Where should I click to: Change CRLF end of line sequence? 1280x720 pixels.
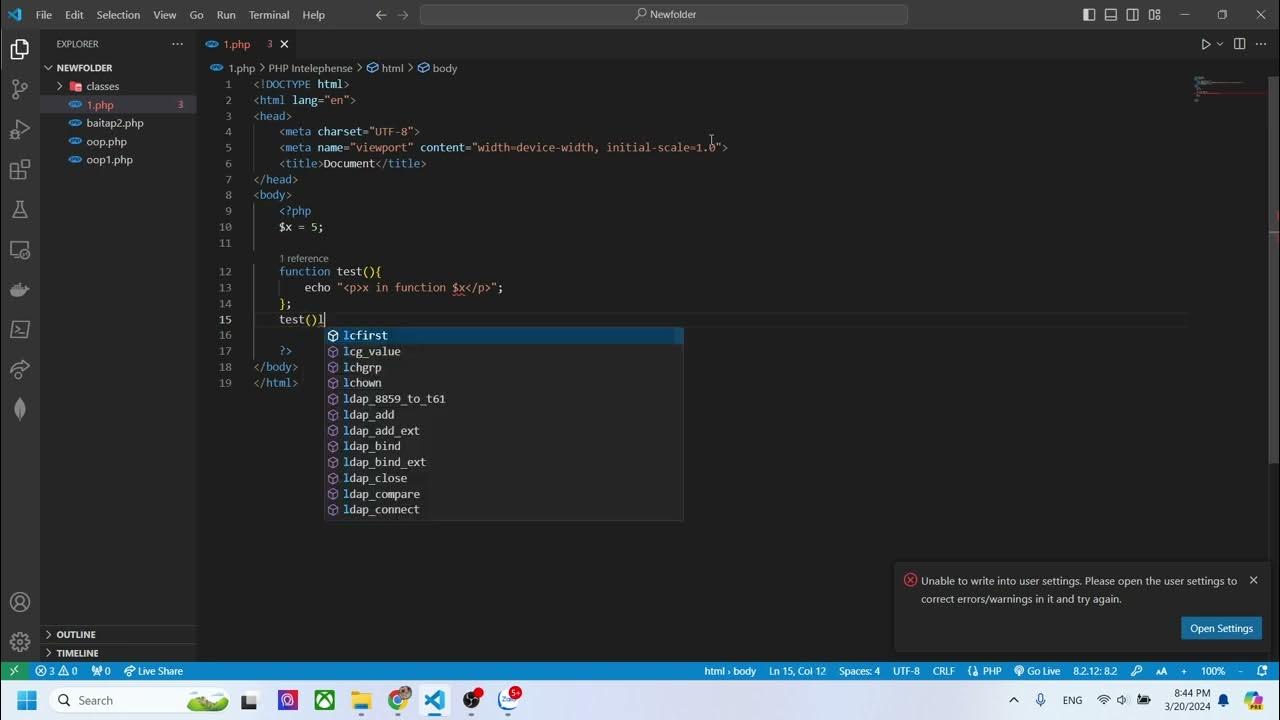point(943,671)
